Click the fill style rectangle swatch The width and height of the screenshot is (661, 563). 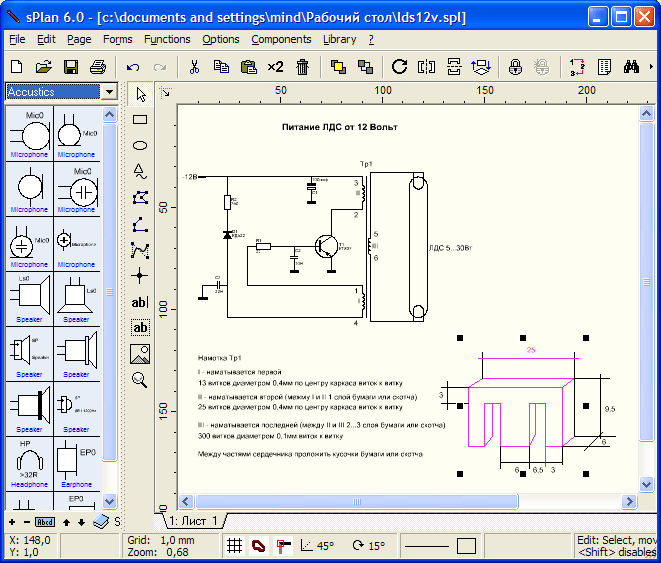pos(466,546)
